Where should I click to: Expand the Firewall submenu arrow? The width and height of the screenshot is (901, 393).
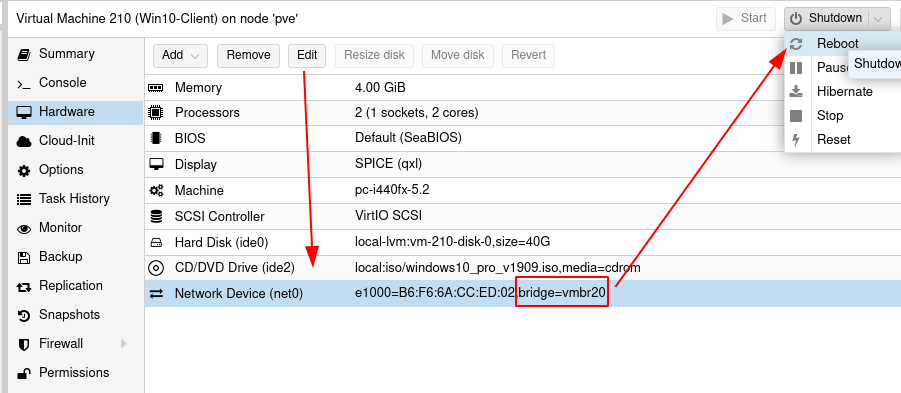coord(123,344)
